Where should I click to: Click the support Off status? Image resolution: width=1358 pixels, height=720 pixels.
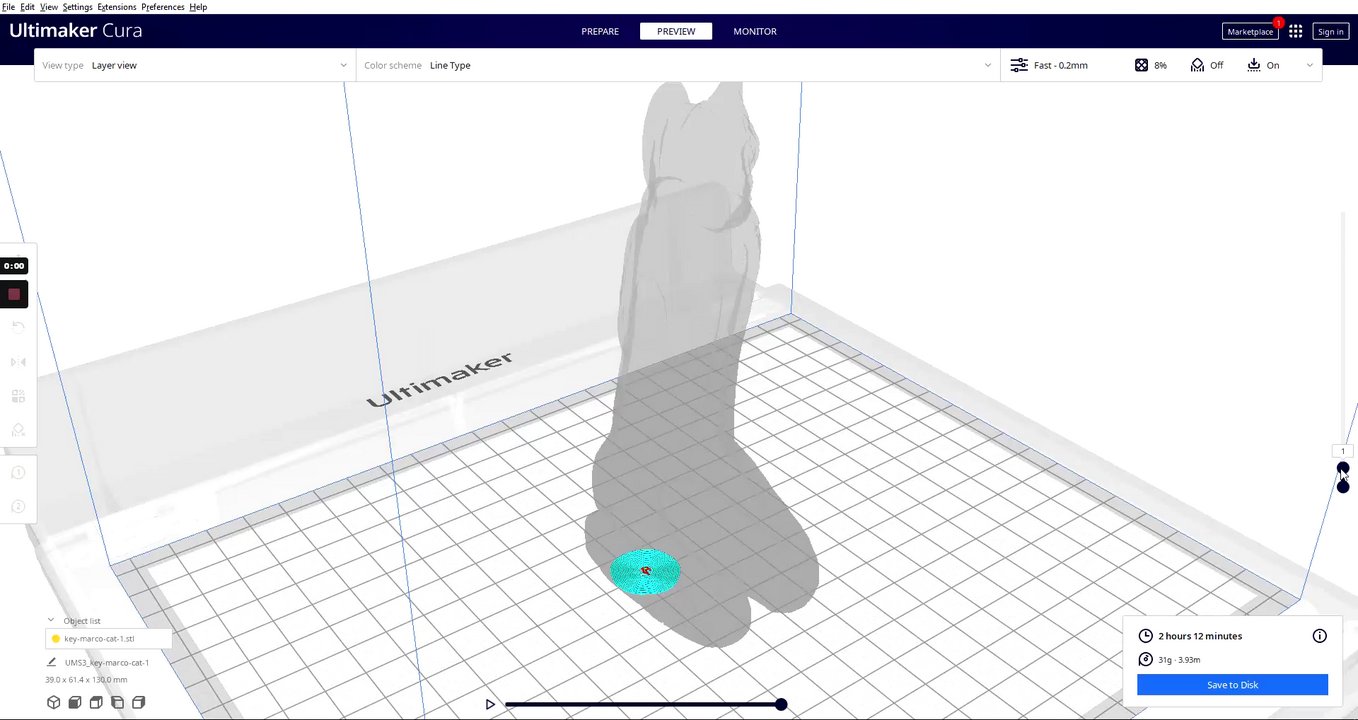(1217, 65)
